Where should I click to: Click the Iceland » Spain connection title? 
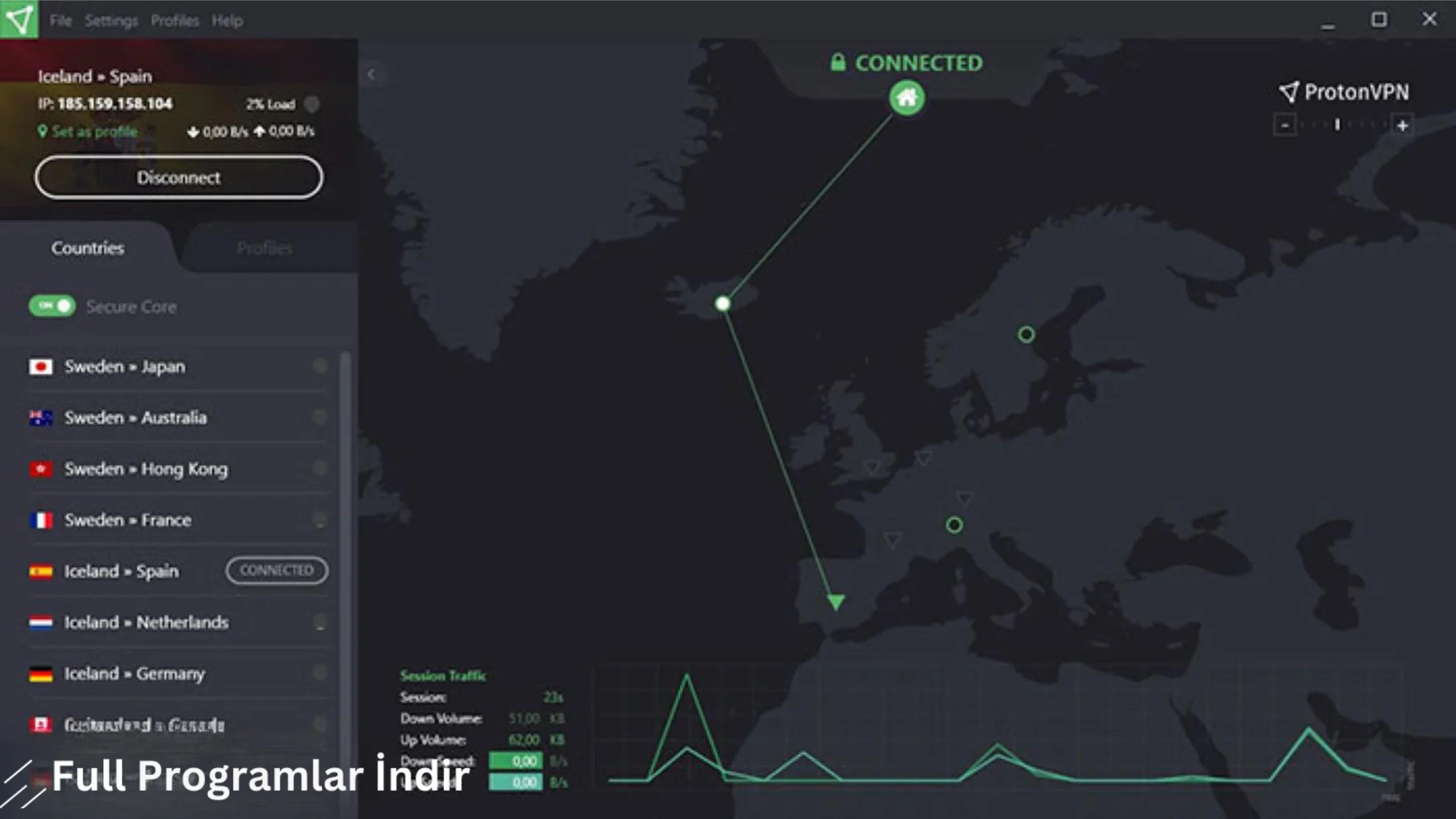[95, 77]
